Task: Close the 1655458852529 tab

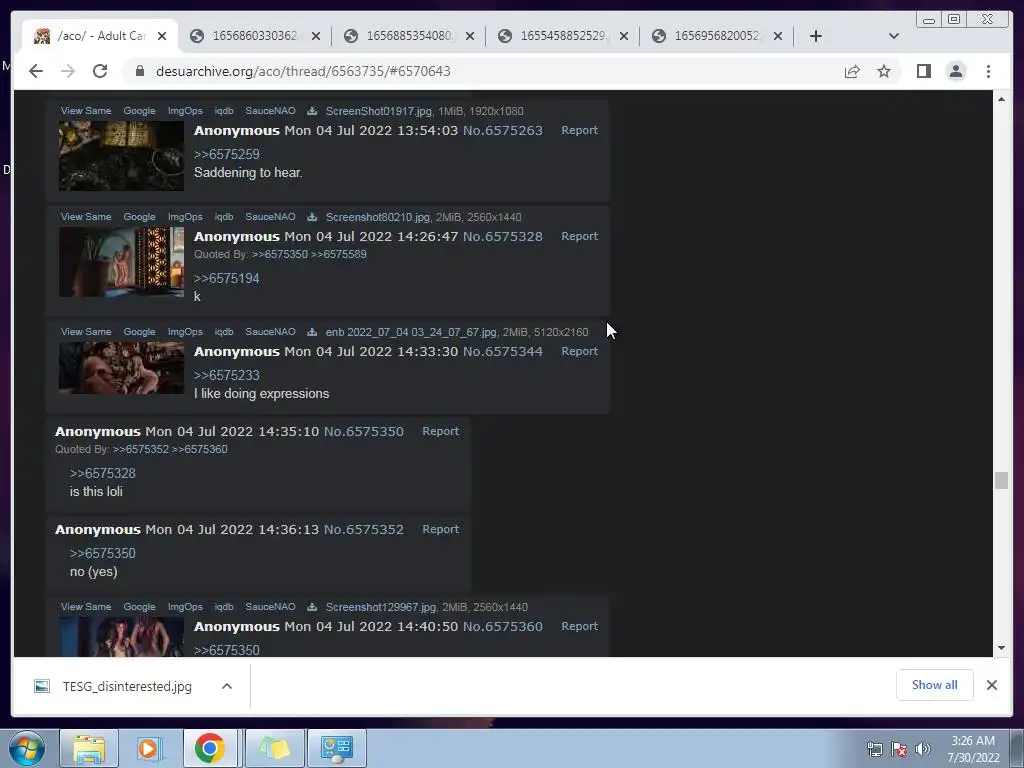Action: coord(624,36)
